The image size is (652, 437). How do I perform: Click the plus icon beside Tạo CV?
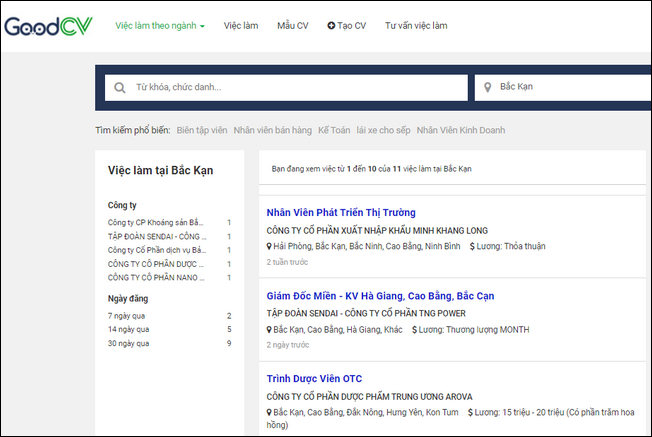(x=331, y=25)
